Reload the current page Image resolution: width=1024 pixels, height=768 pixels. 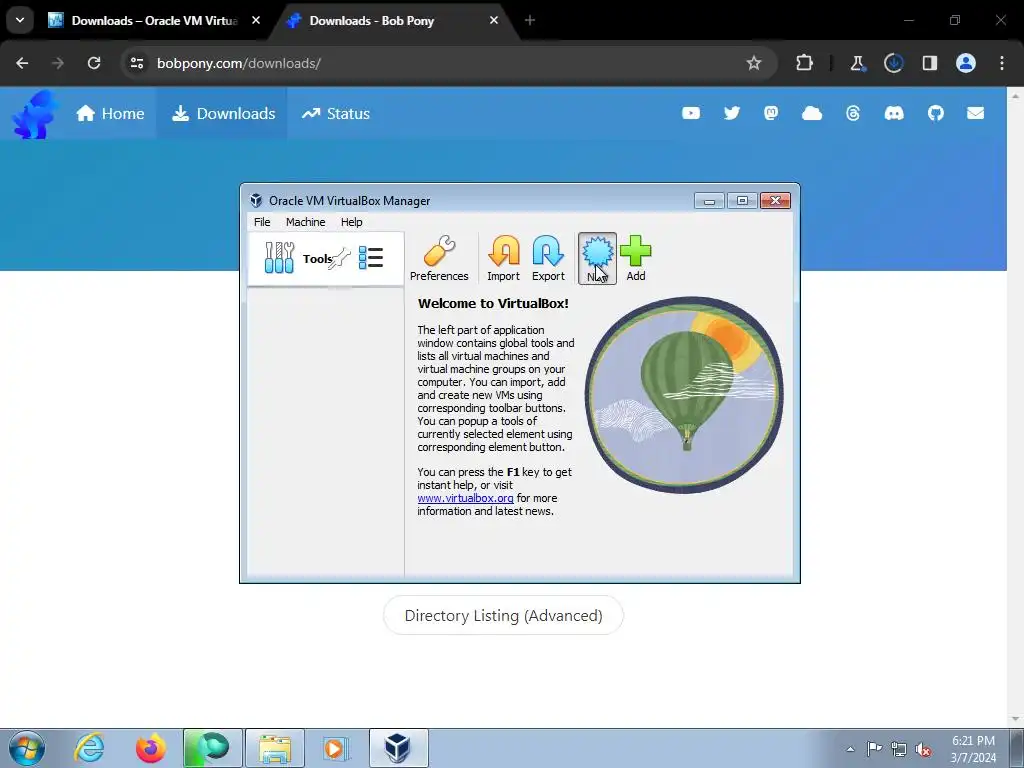tap(94, 63)
